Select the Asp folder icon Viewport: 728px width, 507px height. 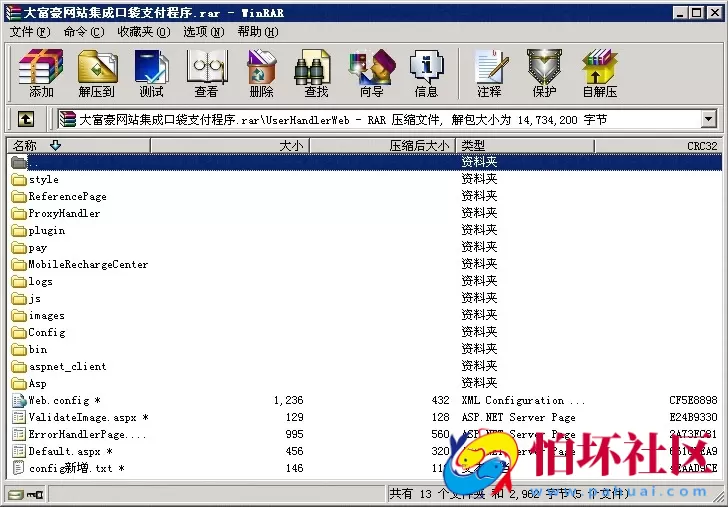tap(19, 384)
